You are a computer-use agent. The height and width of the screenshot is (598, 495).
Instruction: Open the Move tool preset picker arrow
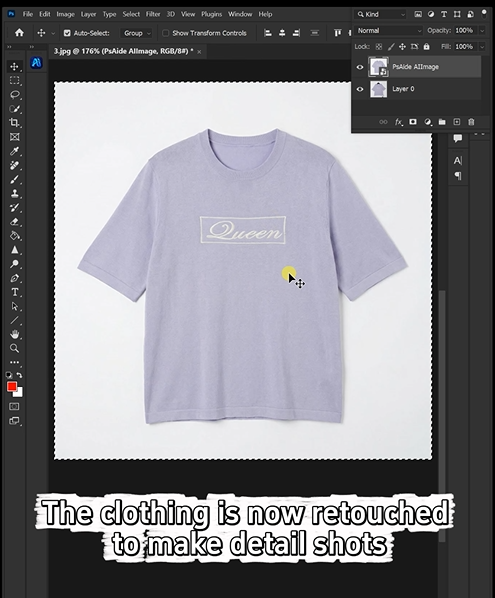[53, 34]
